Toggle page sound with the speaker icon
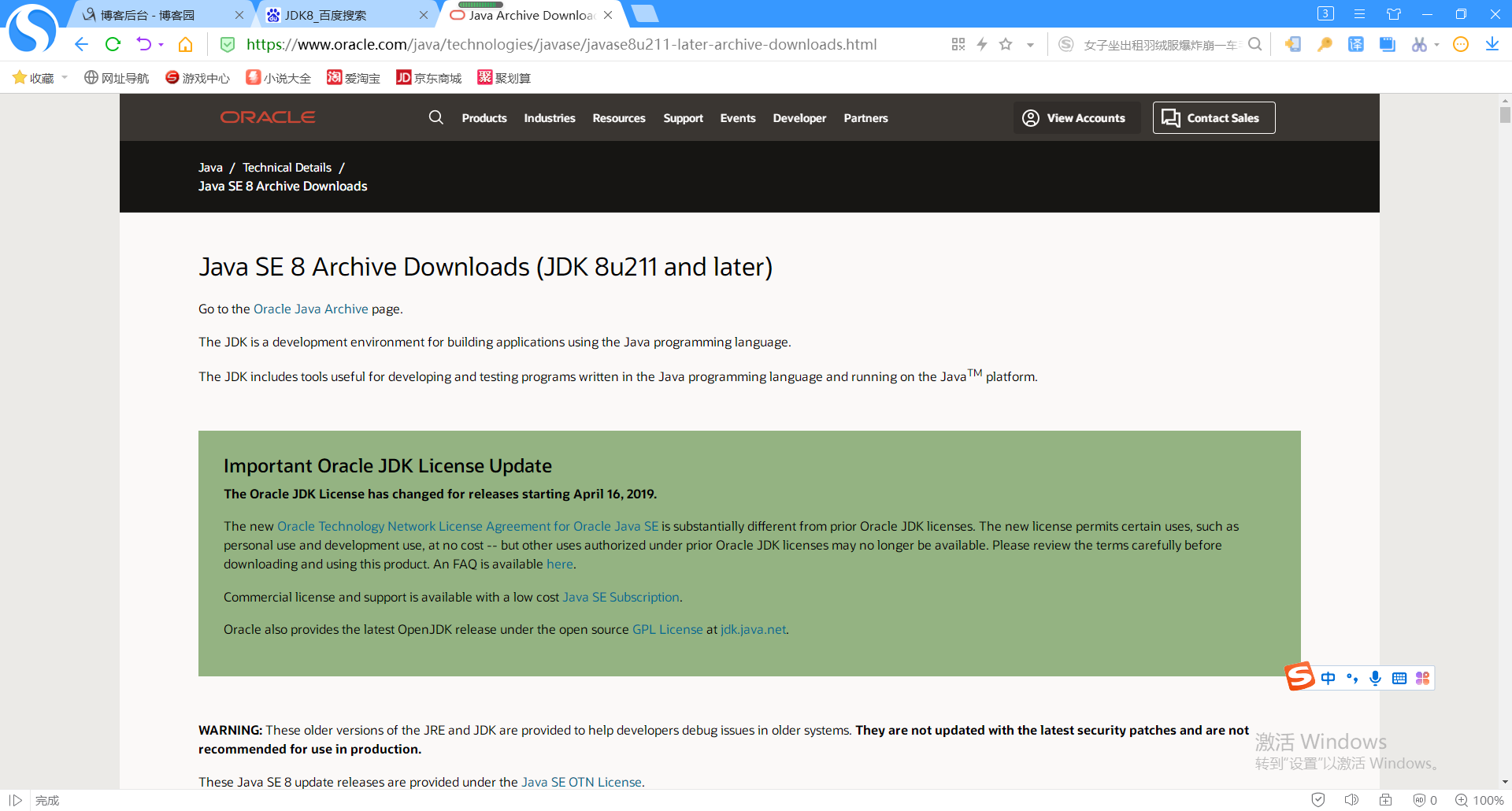The width and height of the screenshot is (1512, 811). pos(1351,800)
